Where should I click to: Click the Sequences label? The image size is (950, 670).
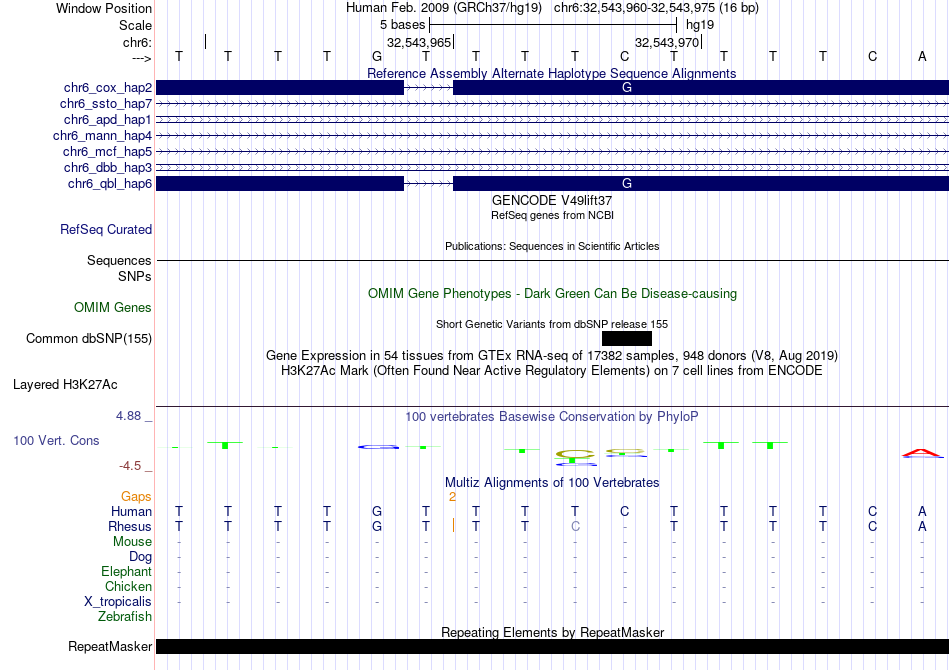tap(119, 260)
